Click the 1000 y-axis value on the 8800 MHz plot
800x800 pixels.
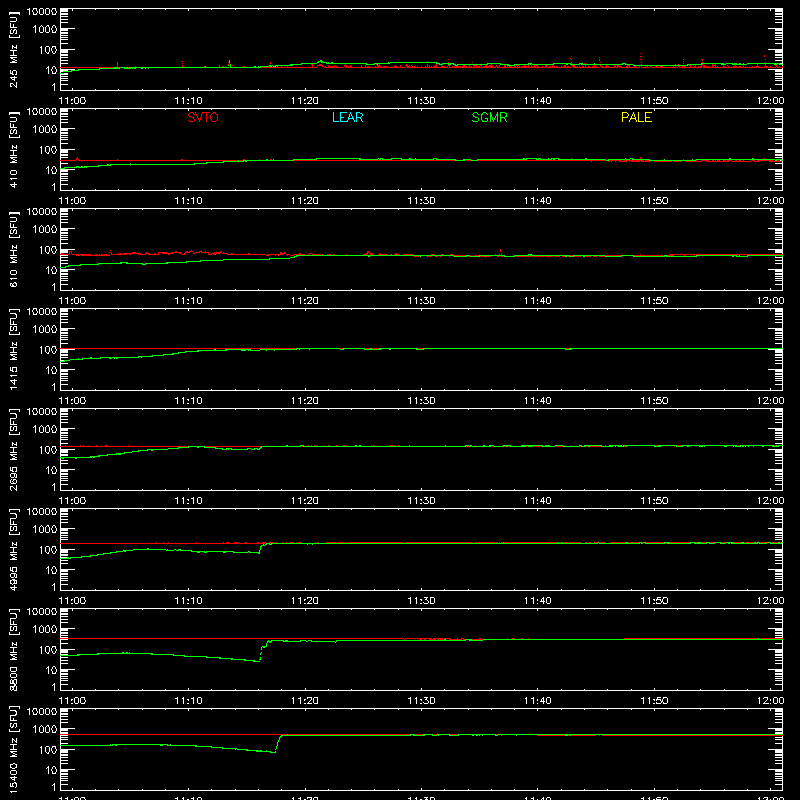pos(45,630)
